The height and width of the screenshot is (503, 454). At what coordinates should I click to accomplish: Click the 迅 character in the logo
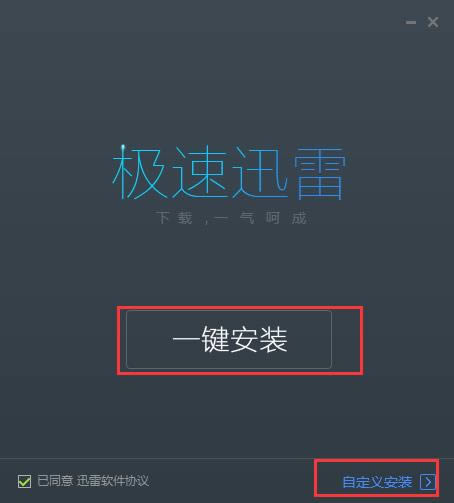(260, 172)
